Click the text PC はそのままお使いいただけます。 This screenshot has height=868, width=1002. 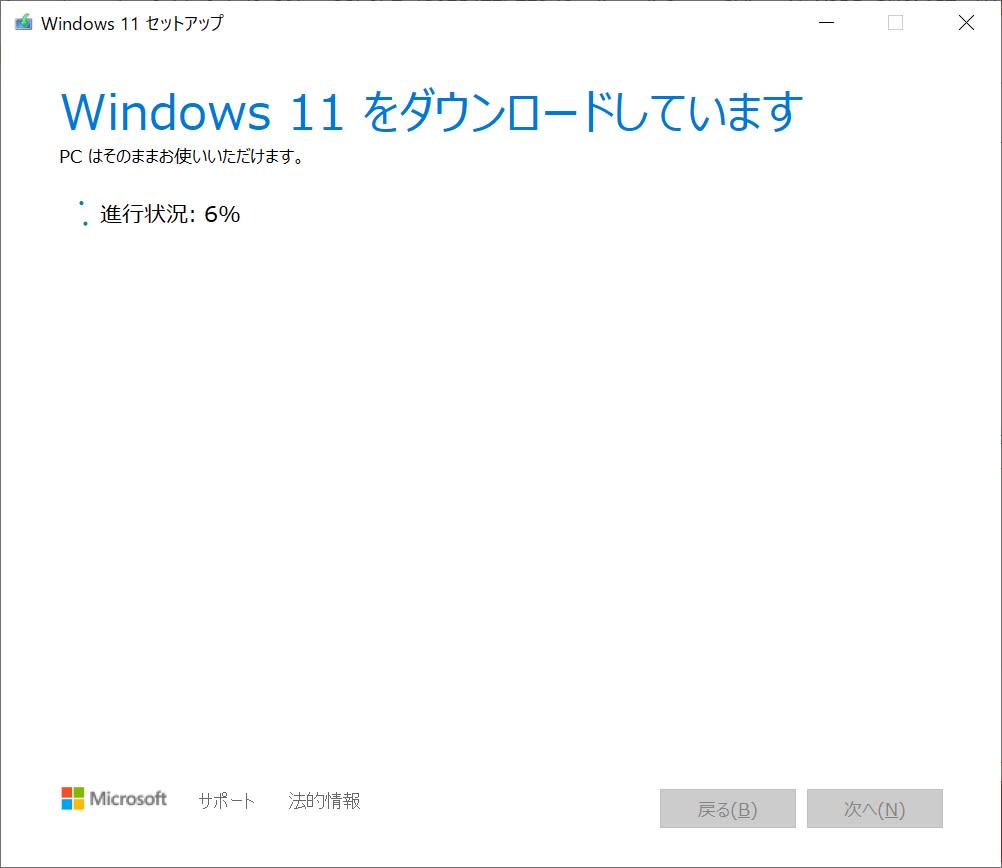pyautogui.click(x=181, y=157)
